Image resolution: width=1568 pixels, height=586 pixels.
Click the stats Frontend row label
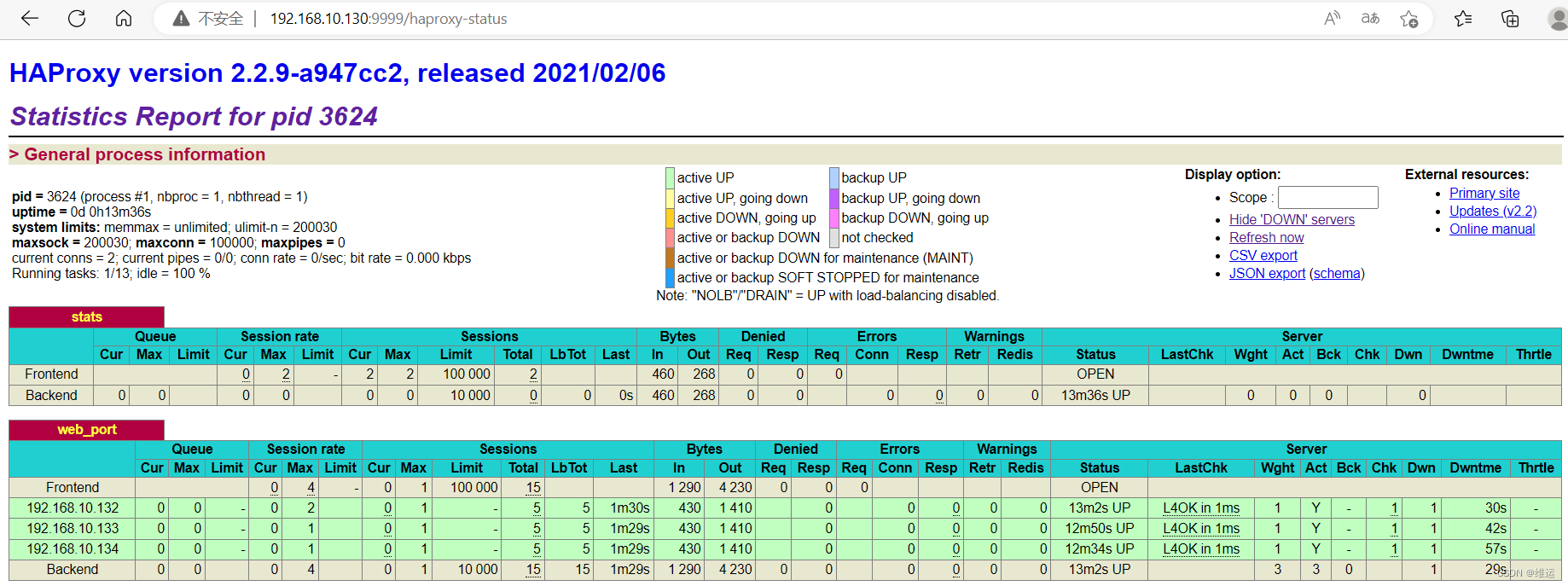pos(51,374)
